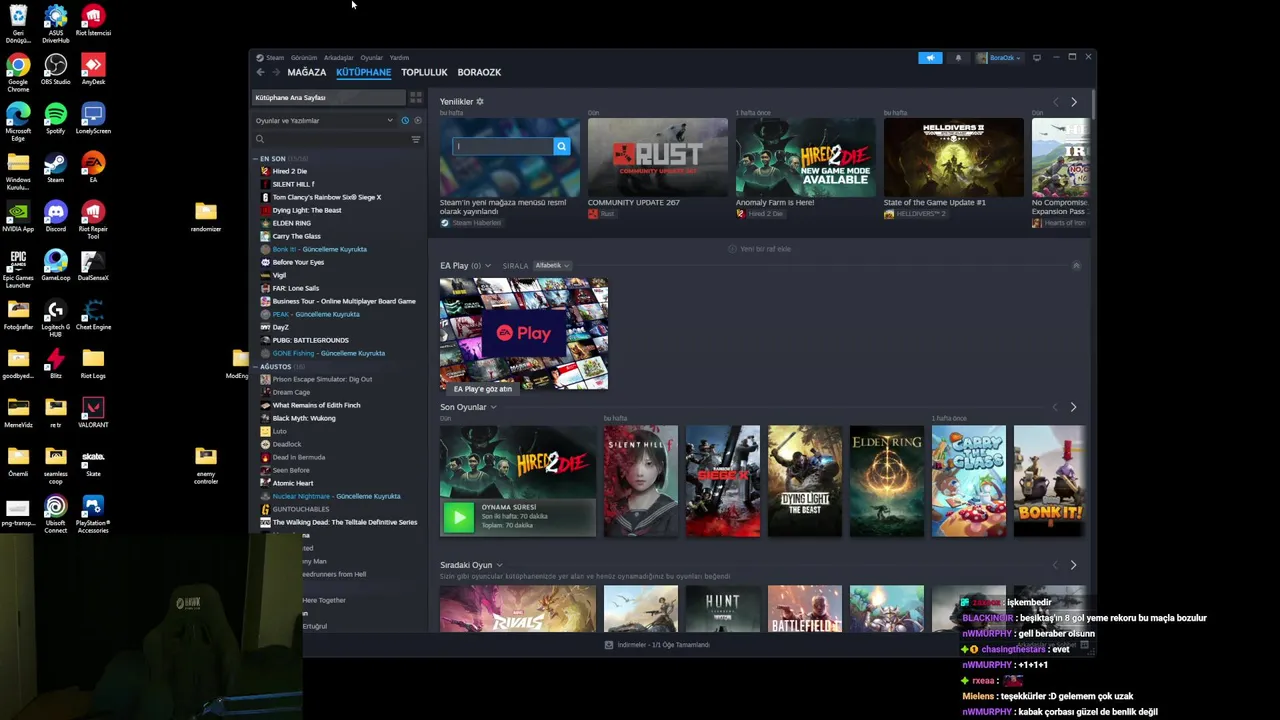This screenshot has height=720, width=1280.
Task: Toggle sort by recent activity clock icon
Action: click(405, 120)
